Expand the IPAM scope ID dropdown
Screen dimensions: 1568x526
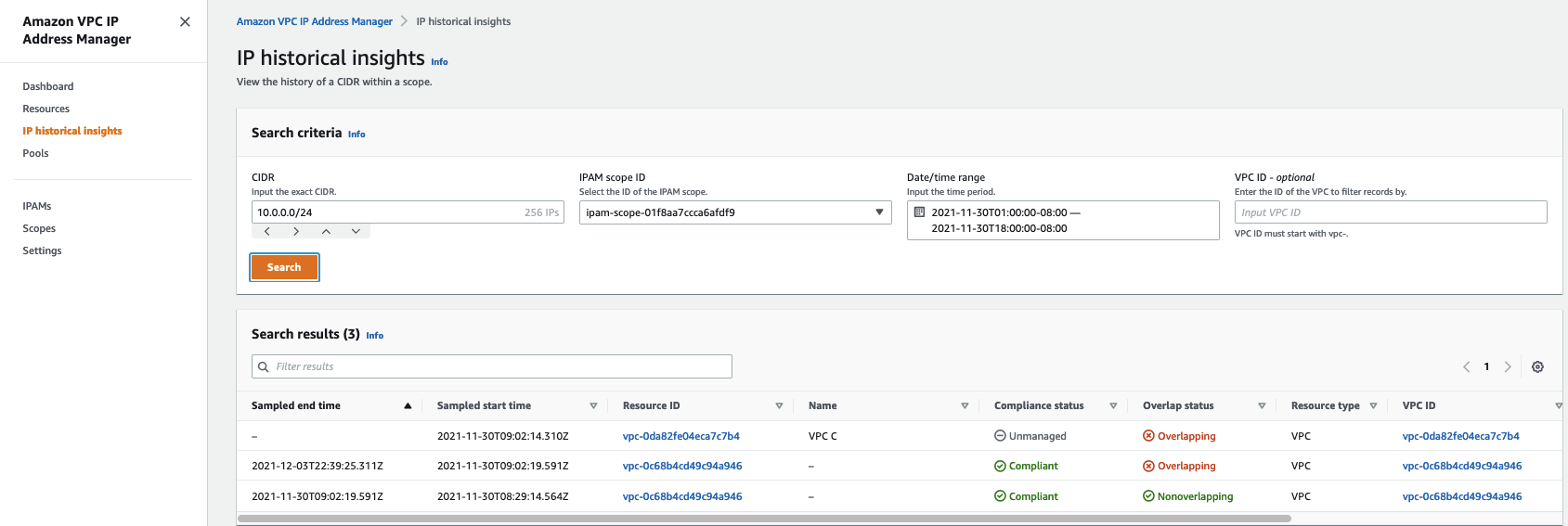coord(735,212)
